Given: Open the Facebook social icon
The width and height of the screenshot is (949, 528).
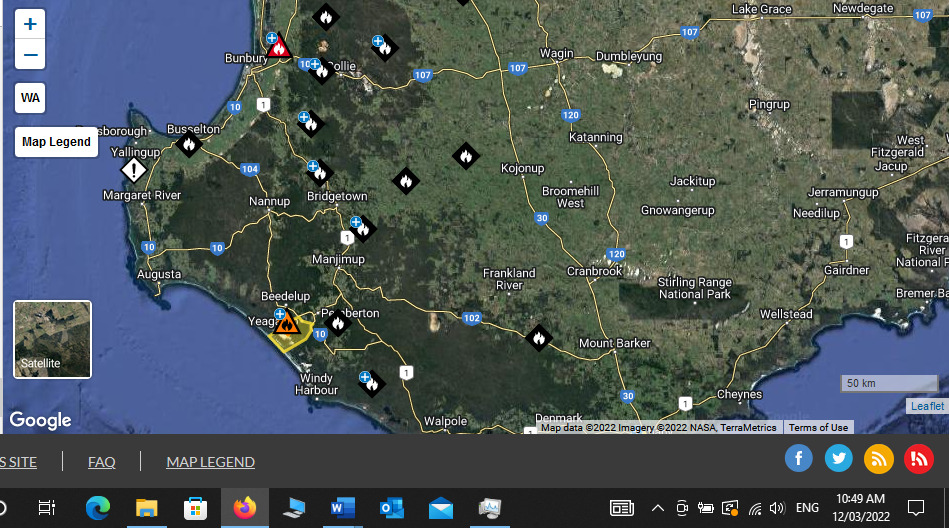Looking at the screenshot, I should pos(798,458).
